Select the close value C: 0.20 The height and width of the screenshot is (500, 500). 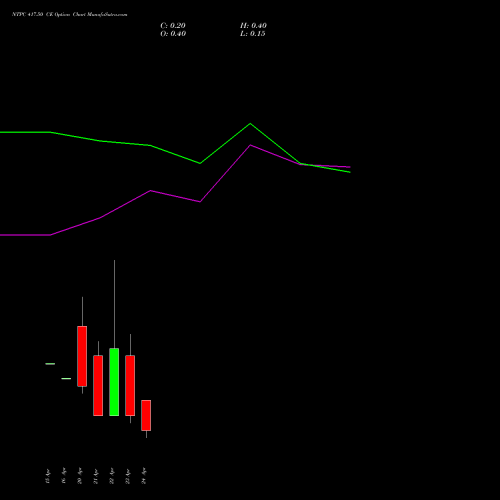click(x=173, y=26)
